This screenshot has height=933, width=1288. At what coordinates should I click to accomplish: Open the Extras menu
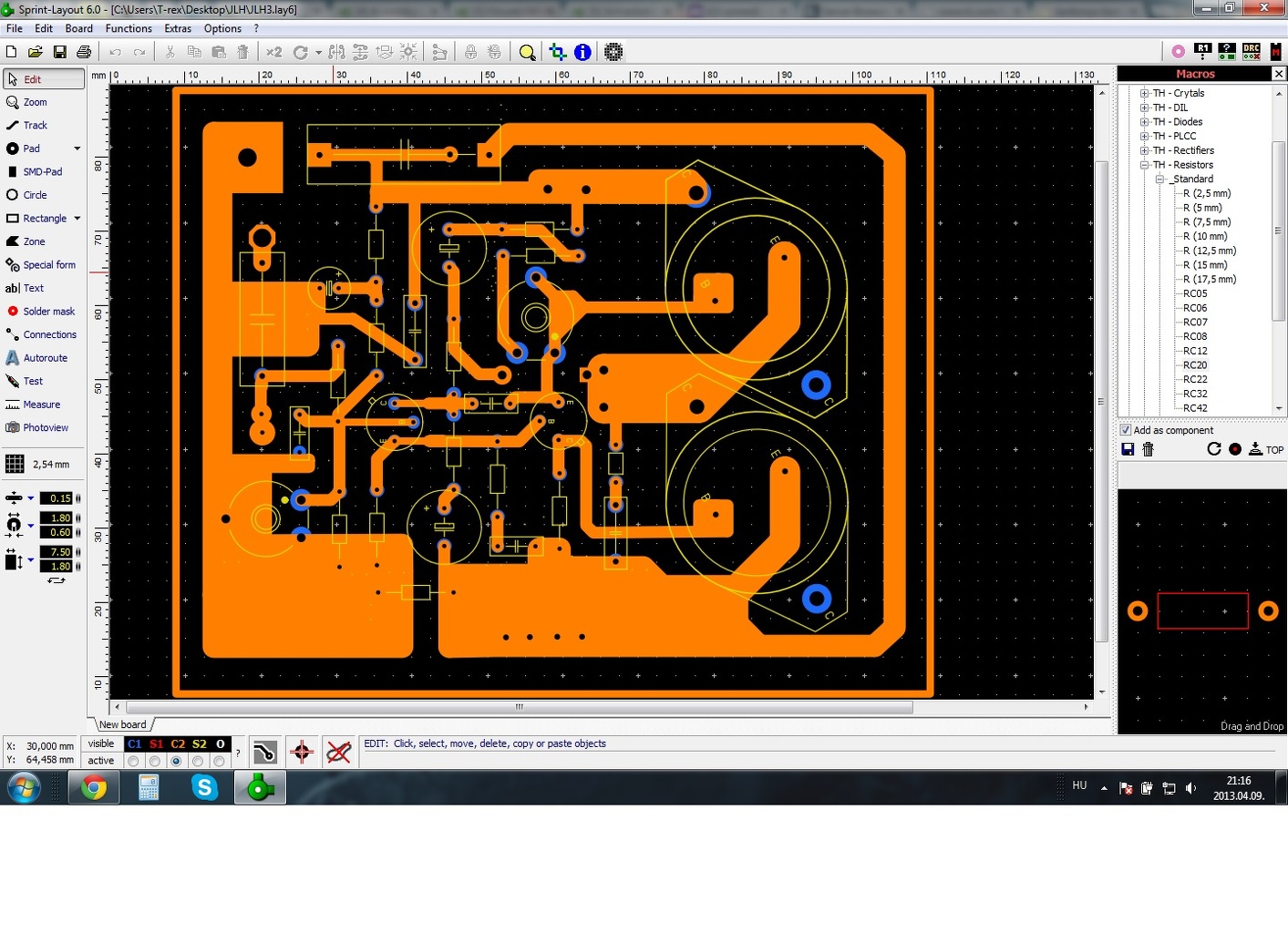click(178, 28)
